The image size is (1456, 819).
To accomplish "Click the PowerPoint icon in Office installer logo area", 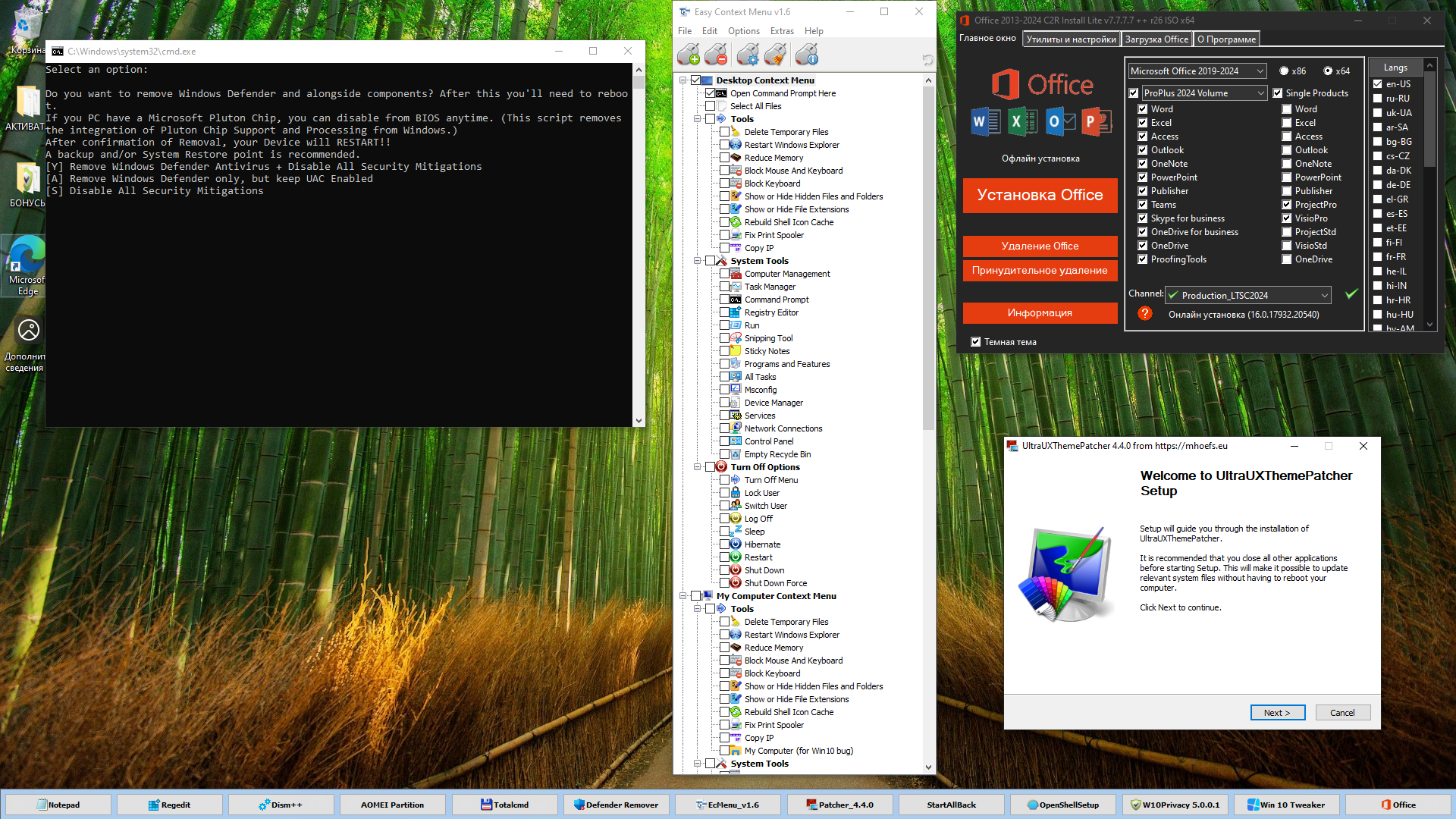I will (1096, 121).
